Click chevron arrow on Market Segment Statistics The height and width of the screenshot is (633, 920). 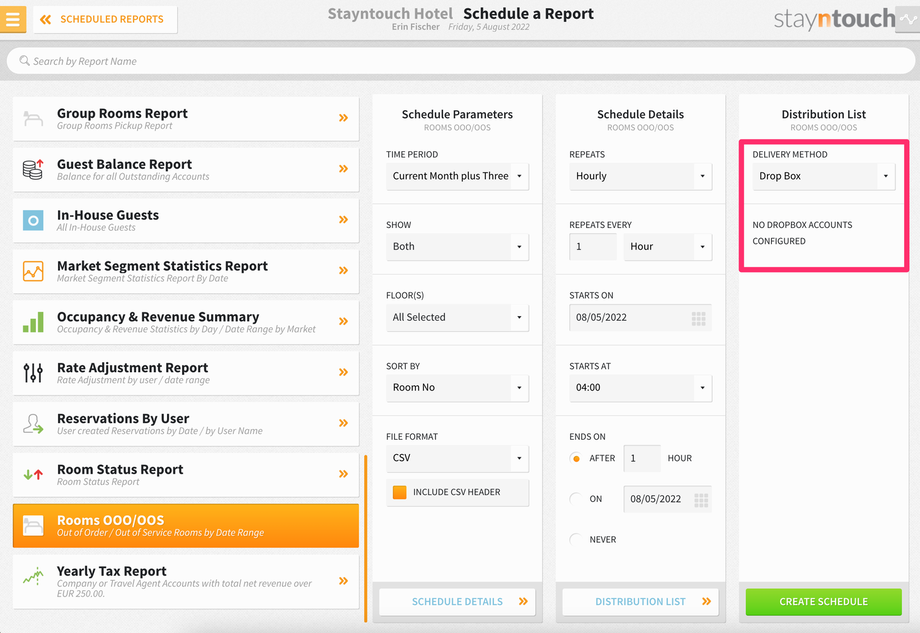343,270
